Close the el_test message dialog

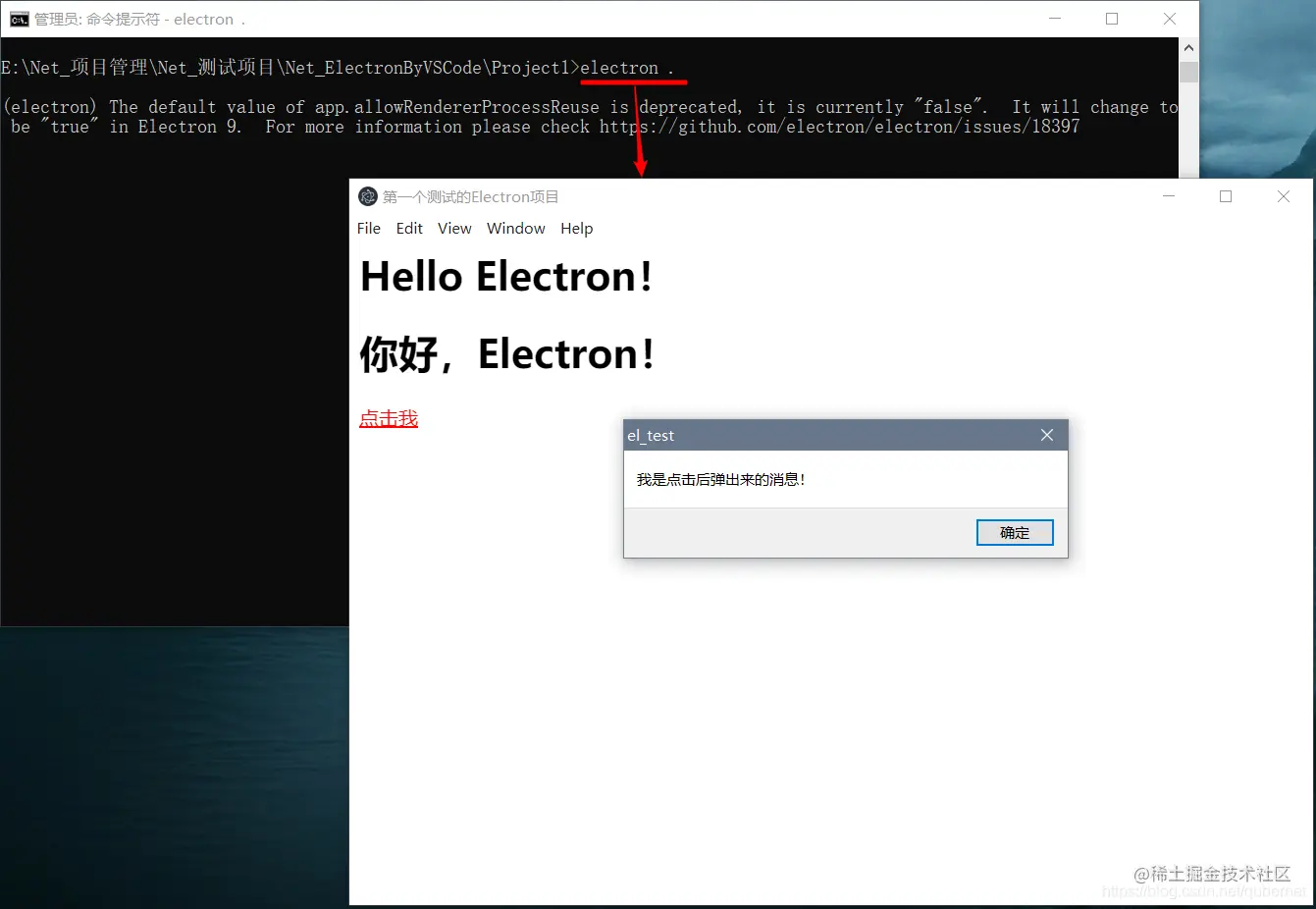[1047, 435]
